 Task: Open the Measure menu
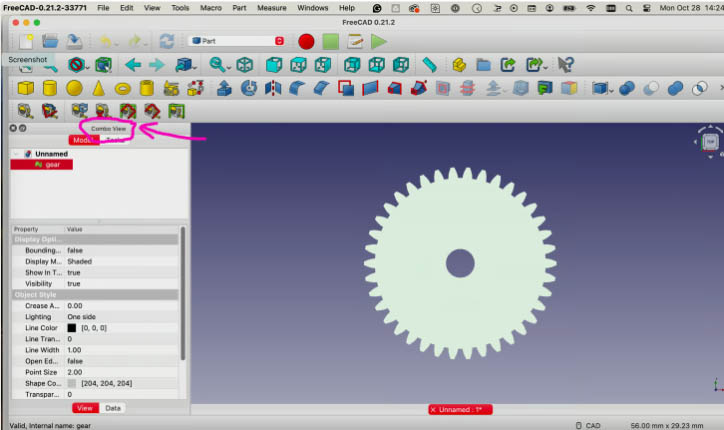(x=272, y=8)
